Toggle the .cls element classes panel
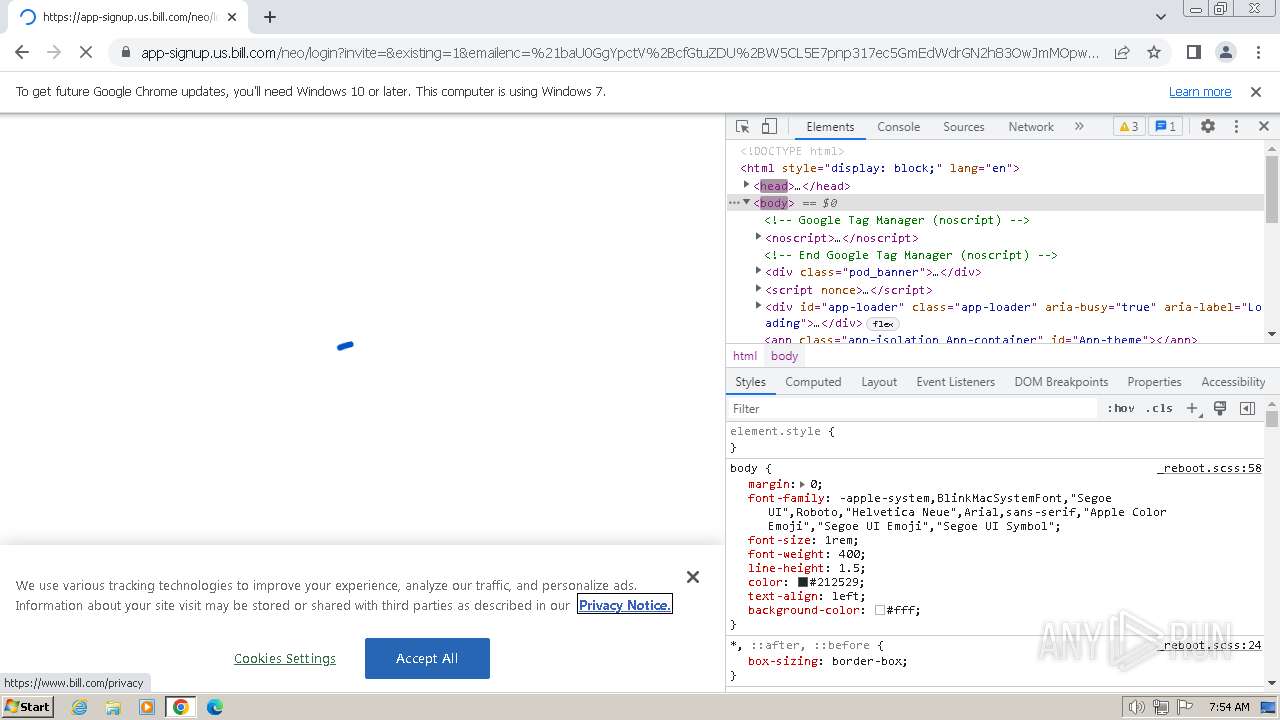Image resolution: width=1280 pixels, height=720 pixels. [1159, 408]
